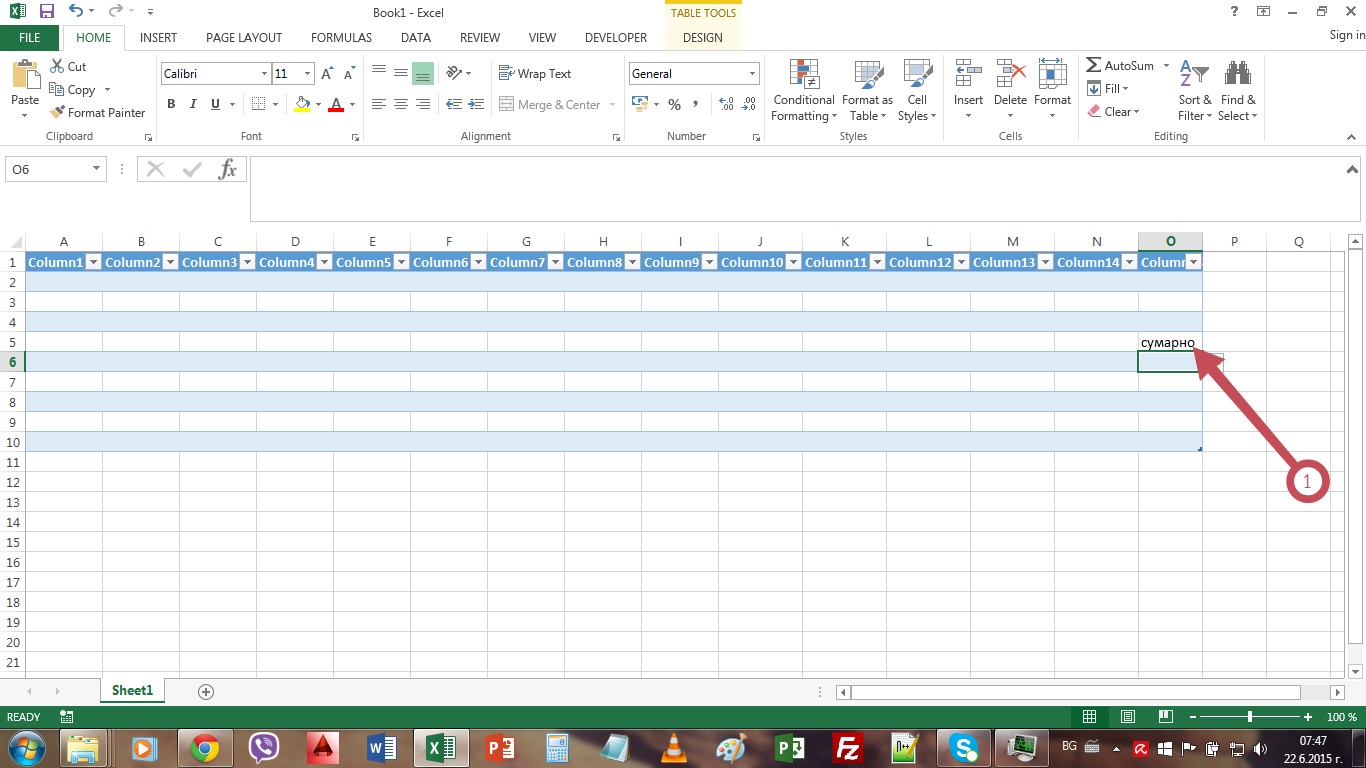Open the Column1 filter dropdown
This screenshot has width=1366, height=768.
(x=93, y=262)
